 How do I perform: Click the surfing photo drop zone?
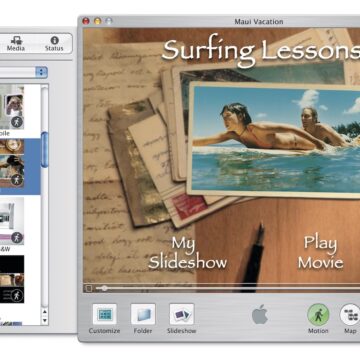274,140
